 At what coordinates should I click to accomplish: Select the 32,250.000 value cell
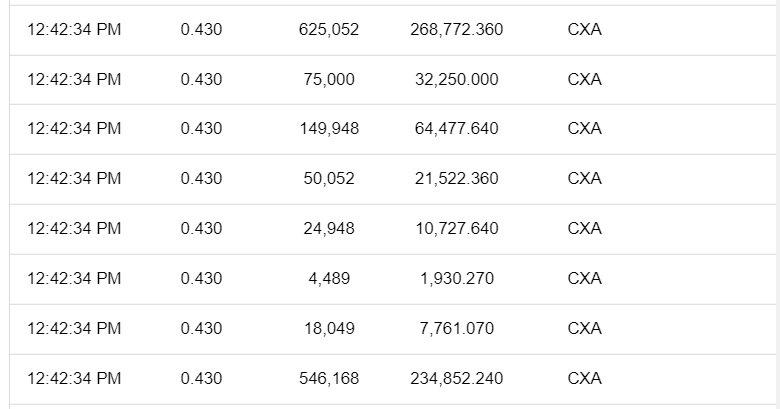[456, 80]
